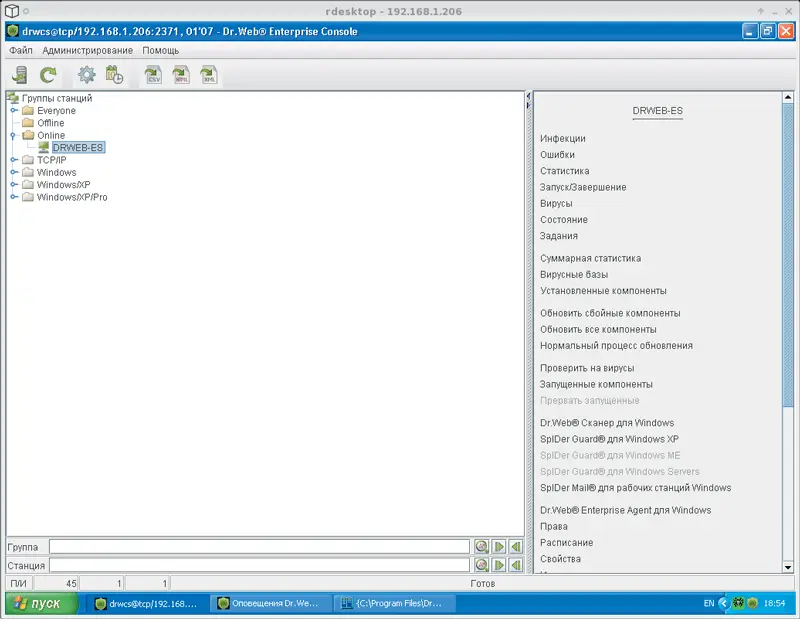Open the Расписание link
This screenshot has width=800, height=619.
(566, 542)
